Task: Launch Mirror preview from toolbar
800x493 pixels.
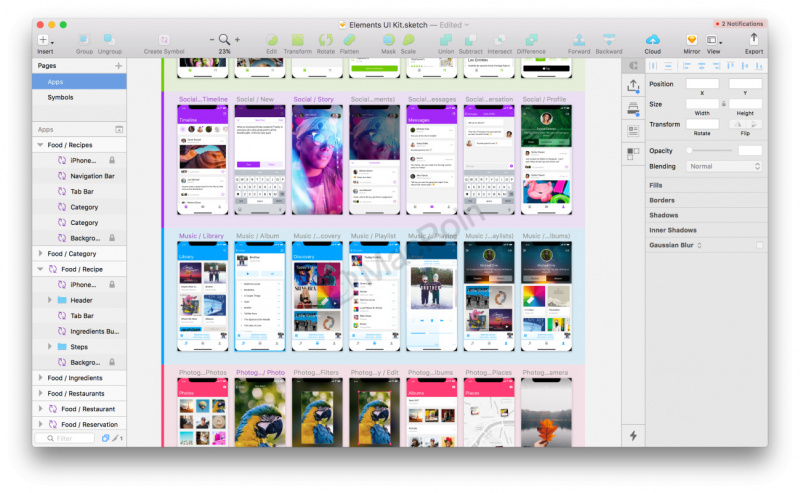Action: tap(691, 40)
